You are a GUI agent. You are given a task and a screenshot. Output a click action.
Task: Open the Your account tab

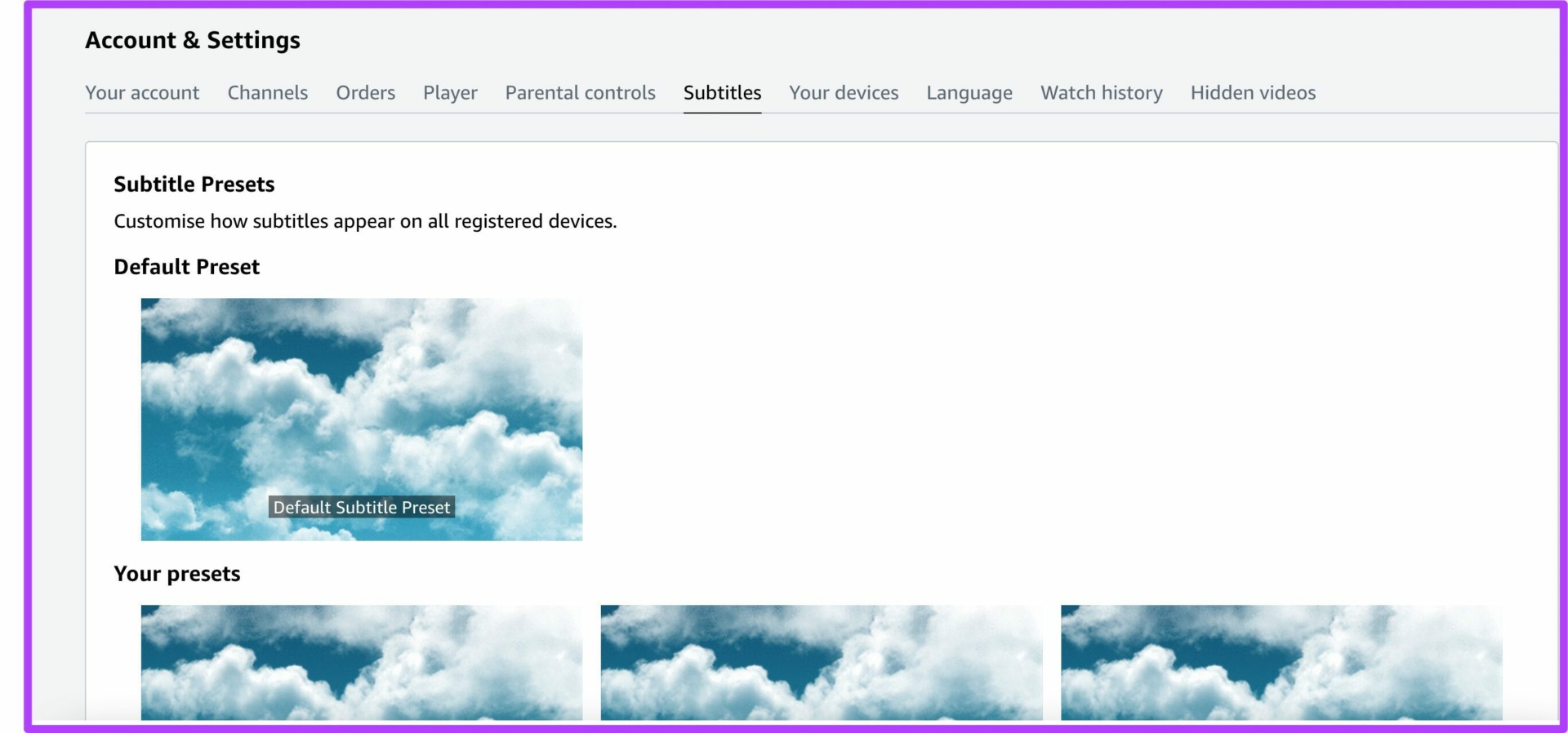click(142, 92)
